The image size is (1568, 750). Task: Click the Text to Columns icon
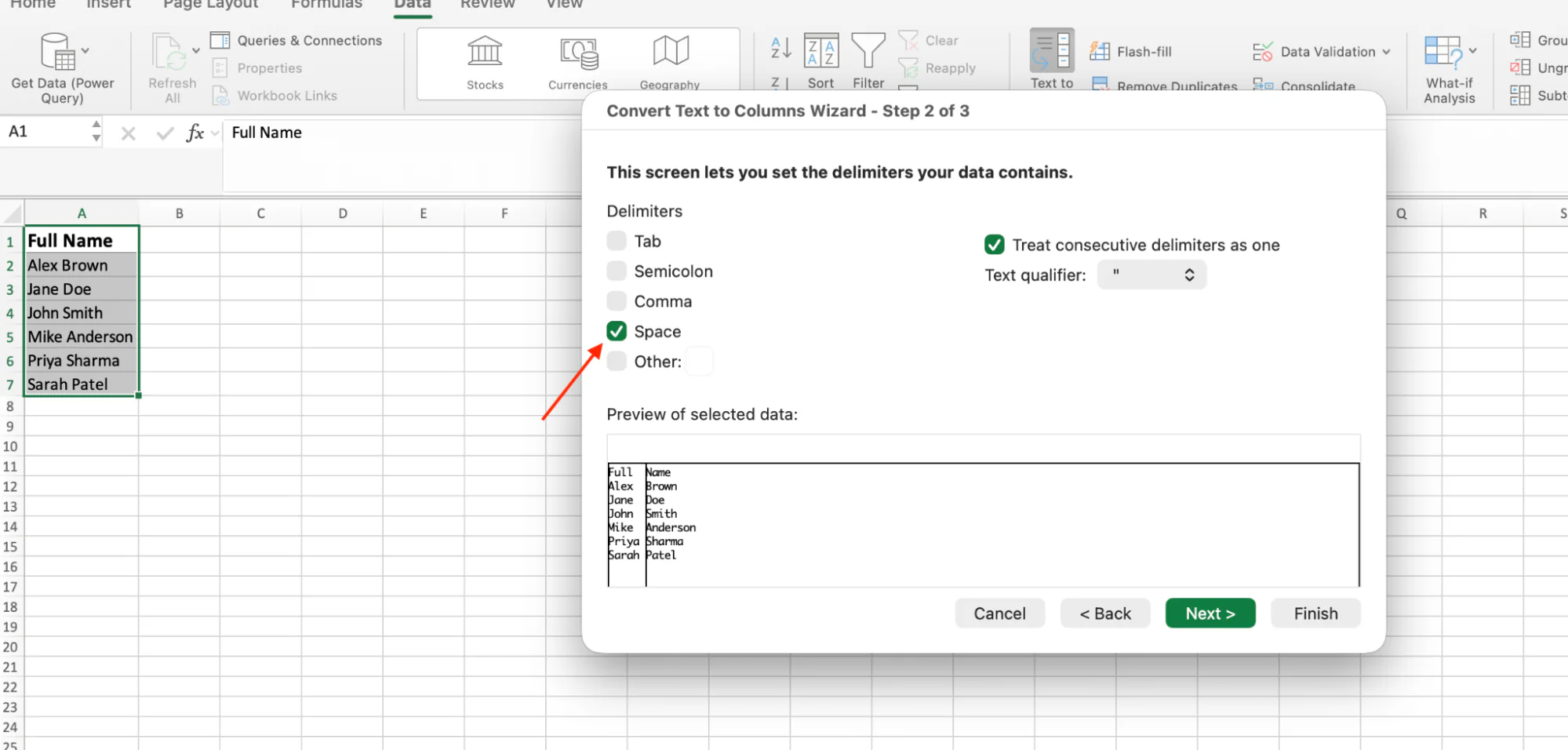tap(1052, 51)
